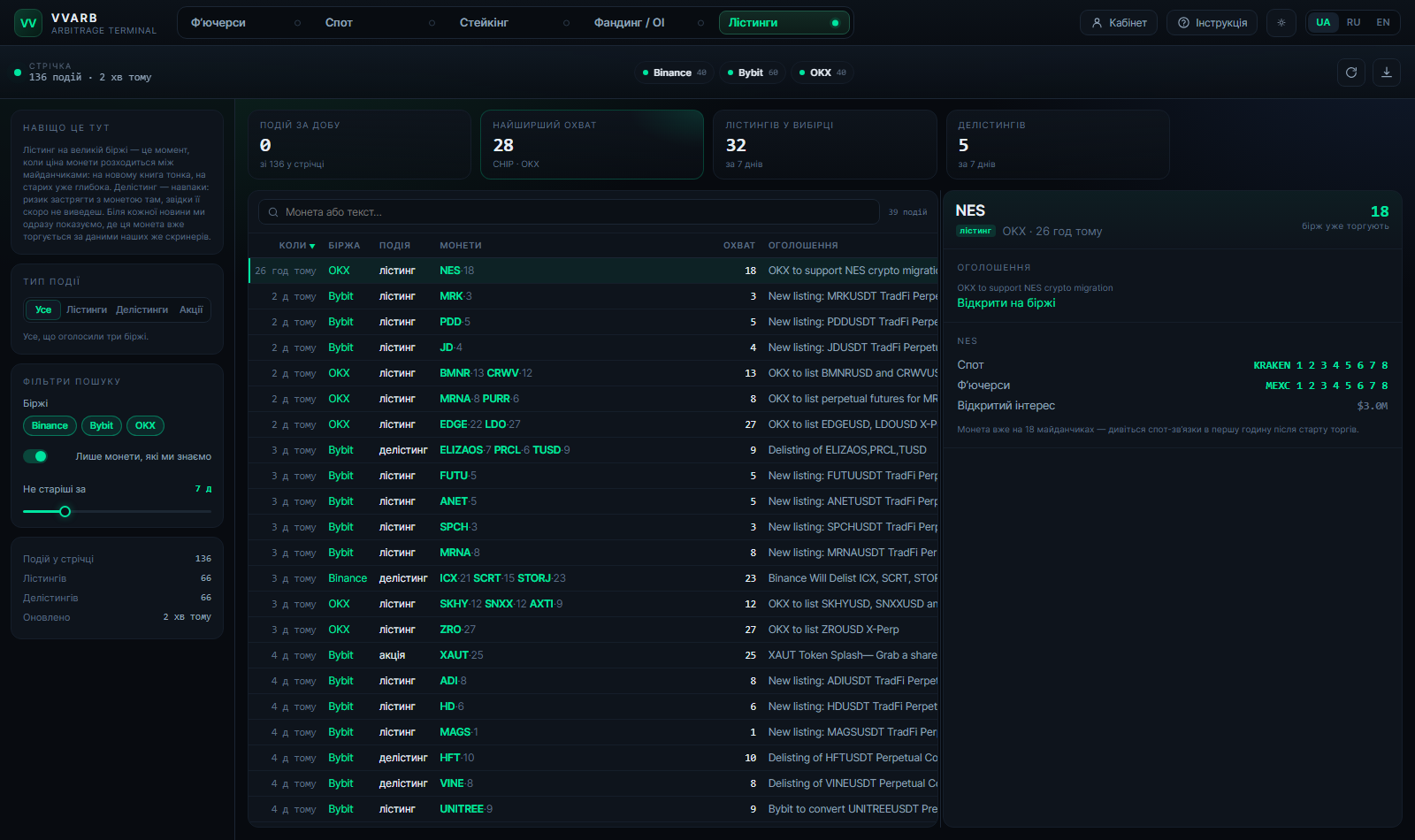This screenshot has width=1415, height=840.
Task: Open the Стейкінг tab
Action: pos(515,23)
